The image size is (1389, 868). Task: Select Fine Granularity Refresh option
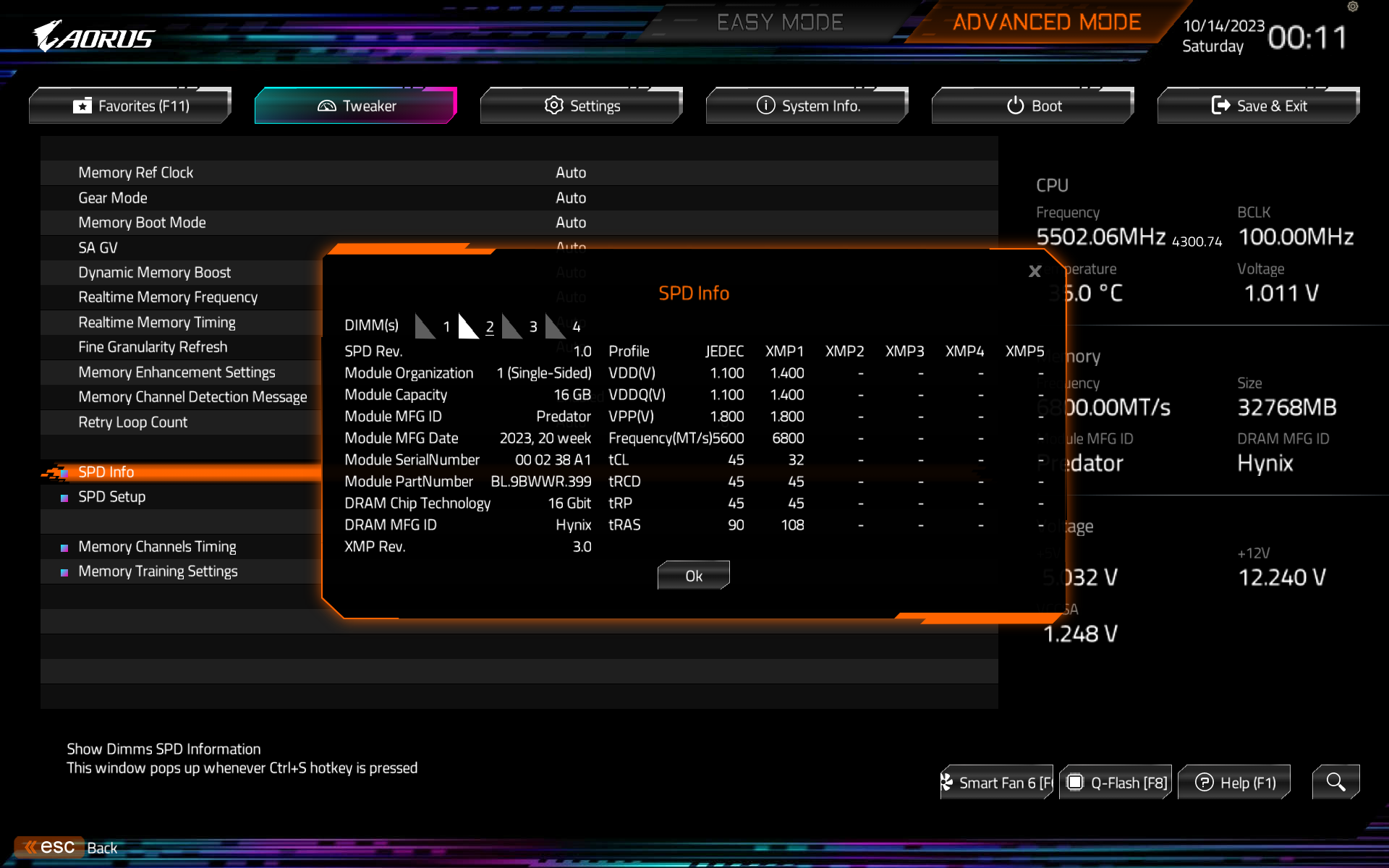click(x=153, y=347)
